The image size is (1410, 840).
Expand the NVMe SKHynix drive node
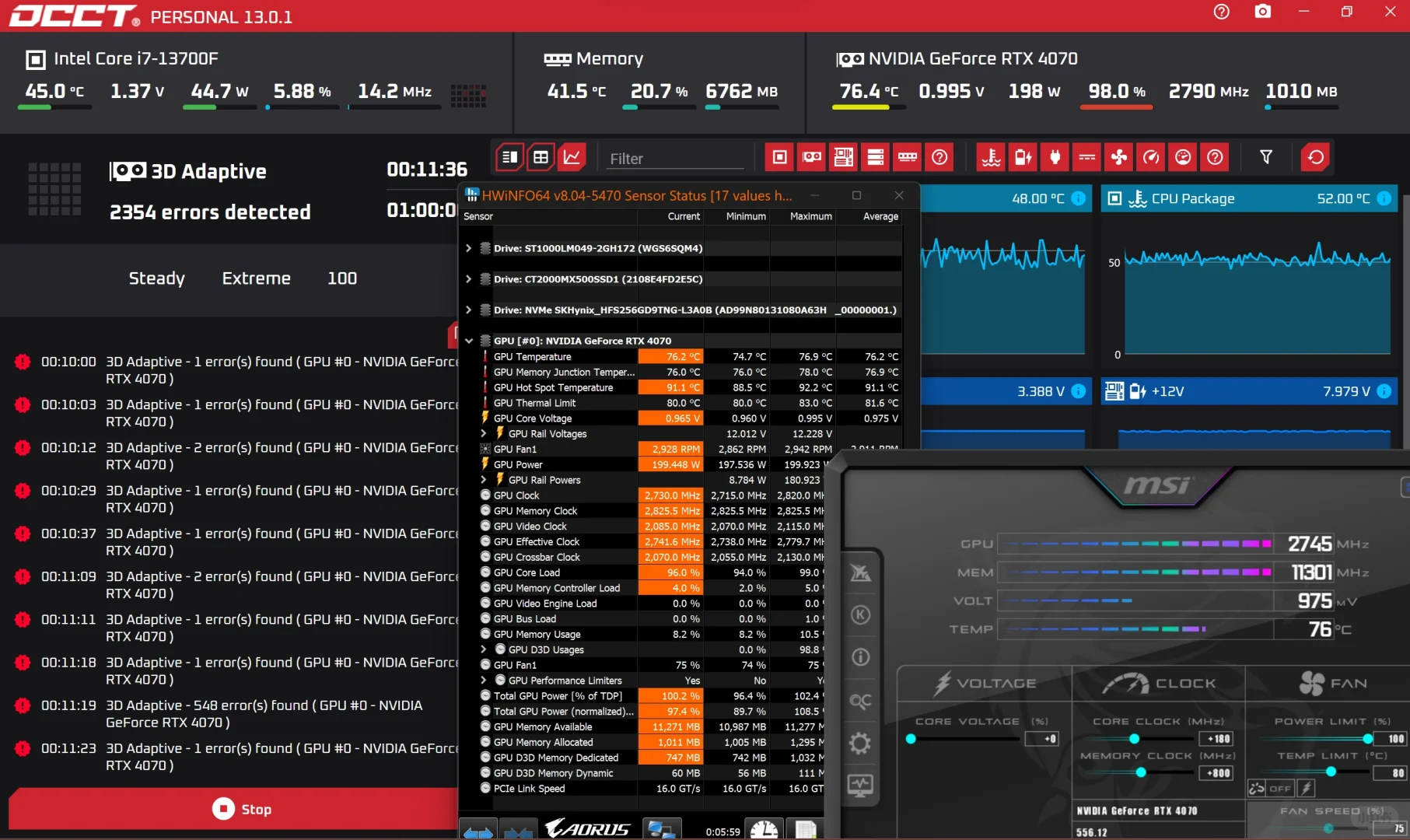[468, 310]
